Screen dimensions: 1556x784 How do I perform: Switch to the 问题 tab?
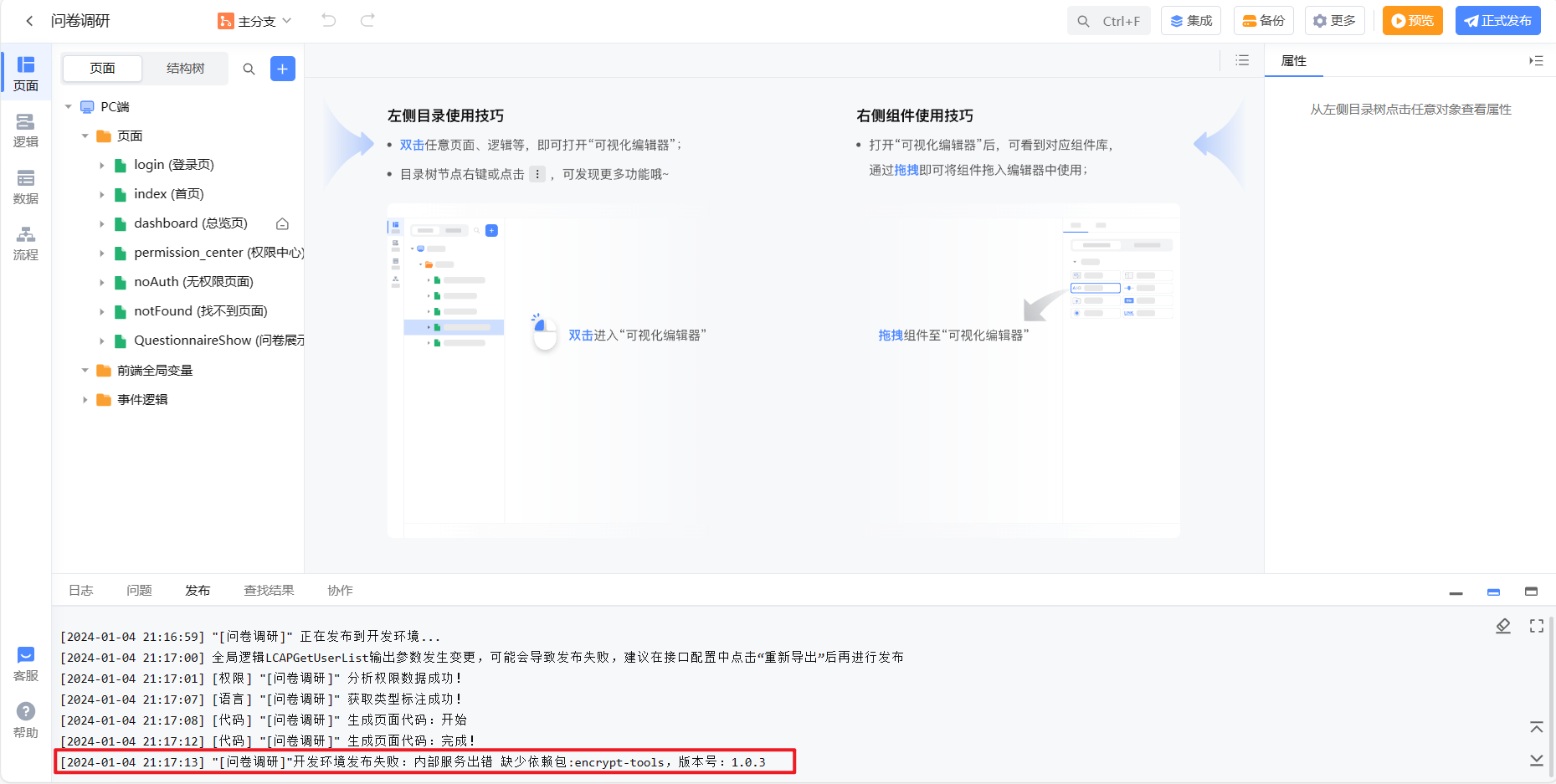pos(139,591)
